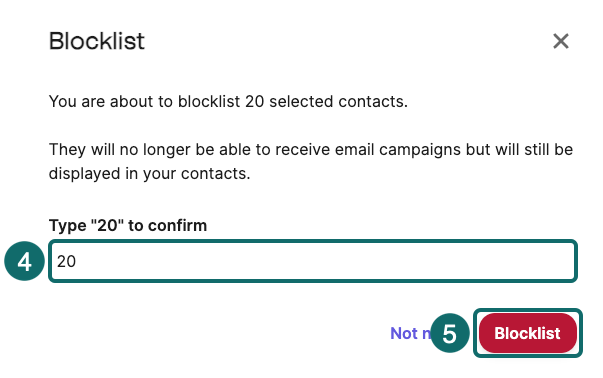Click the sentence "You are about to blocklist"

(144, 102)
